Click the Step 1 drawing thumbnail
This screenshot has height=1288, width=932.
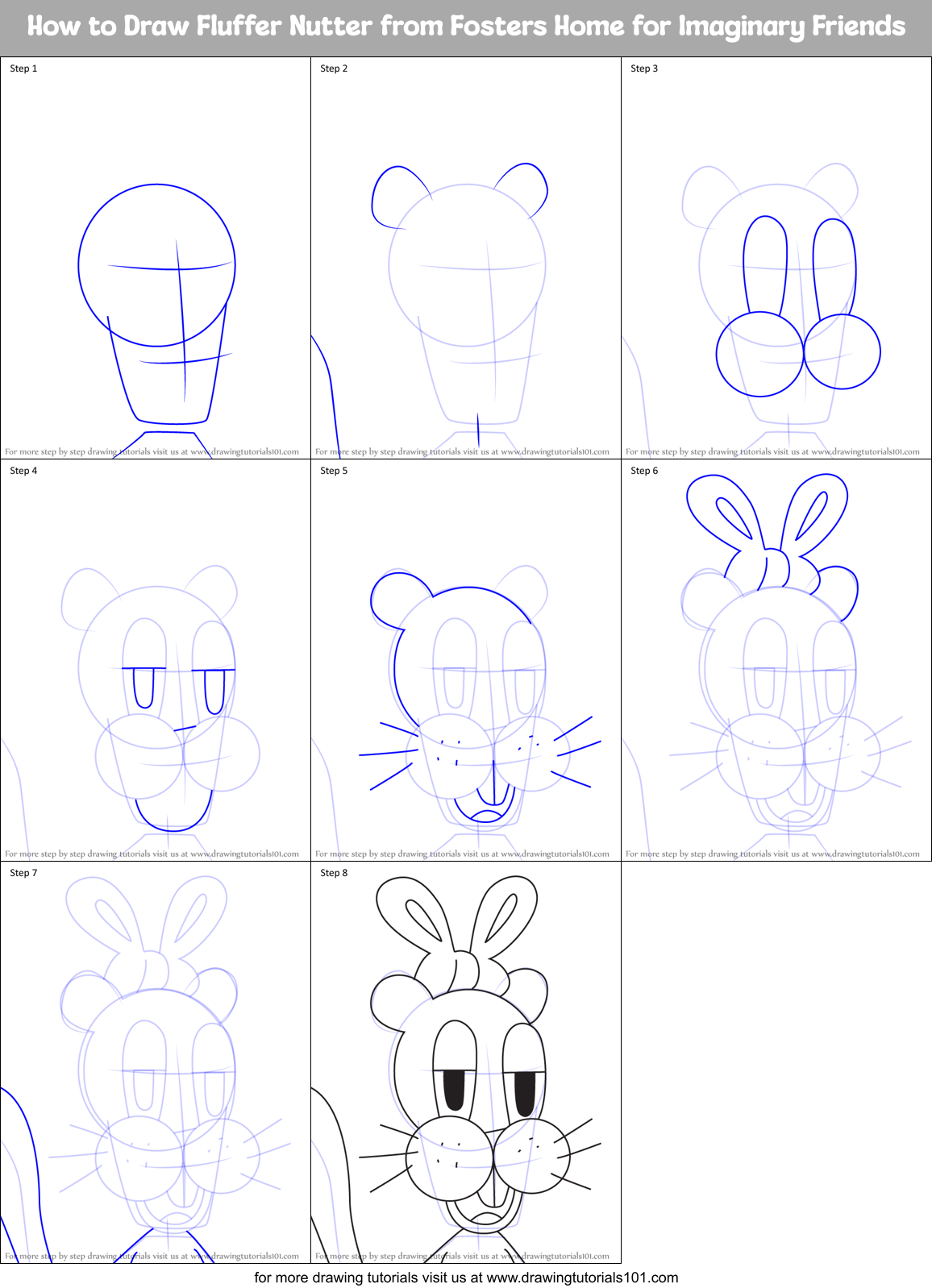tap(156, 258)
